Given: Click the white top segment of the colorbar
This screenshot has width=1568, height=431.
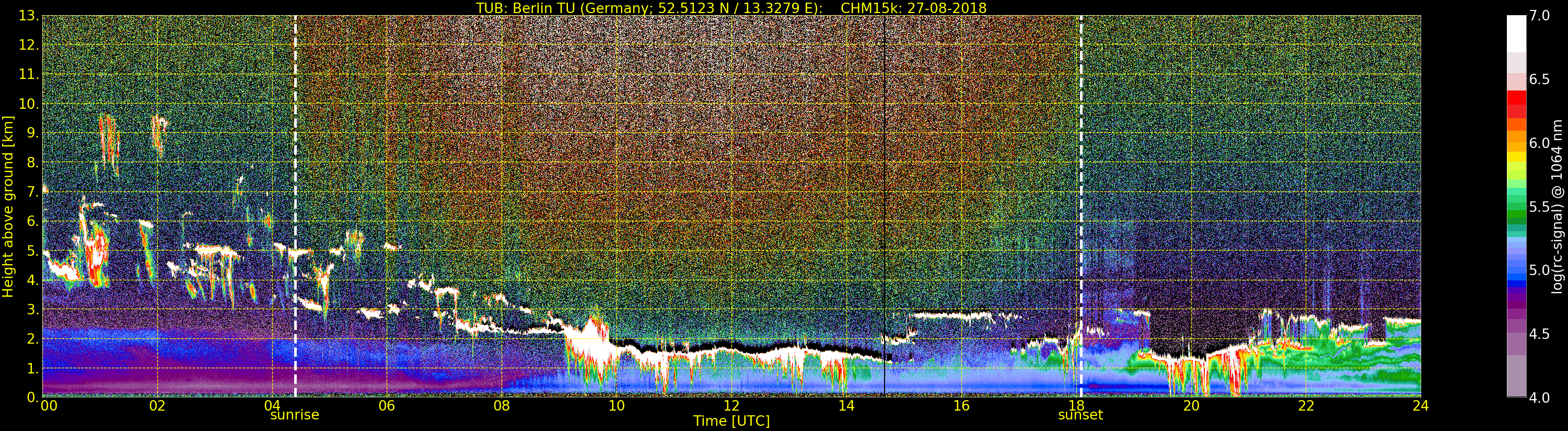Looking at the screenshot, I should pyautogui.click(x=1516, y=34).
